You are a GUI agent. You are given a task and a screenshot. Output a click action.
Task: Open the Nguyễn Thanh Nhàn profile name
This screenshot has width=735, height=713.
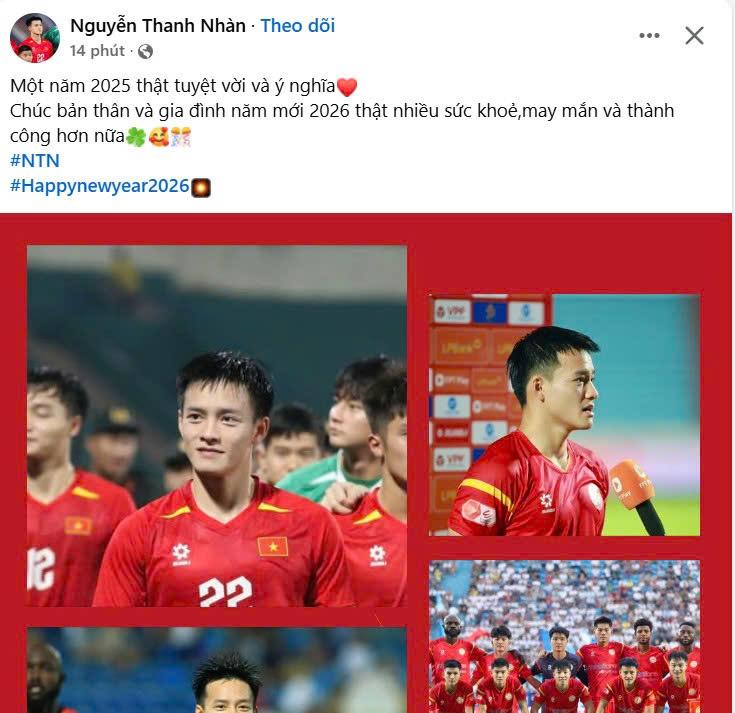(x=158, y=25)
